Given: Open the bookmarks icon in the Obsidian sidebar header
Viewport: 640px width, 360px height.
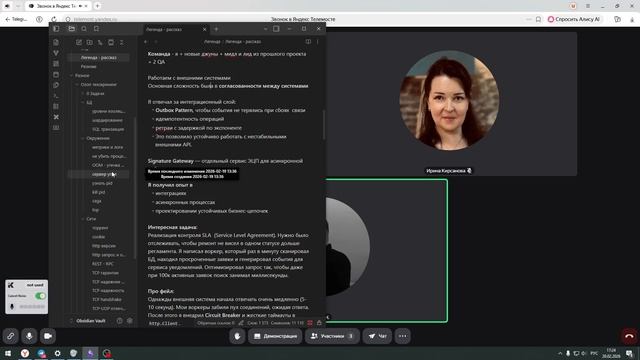Looking at the screenshot, I should coord(96,29).
